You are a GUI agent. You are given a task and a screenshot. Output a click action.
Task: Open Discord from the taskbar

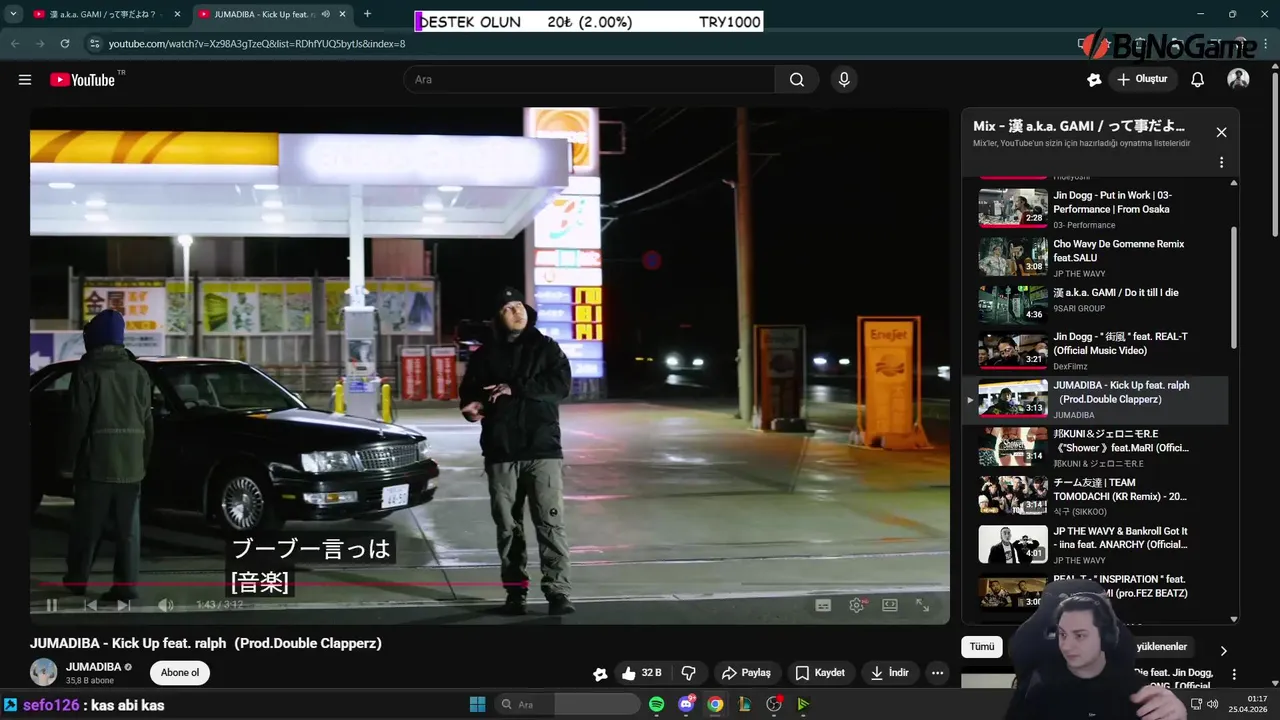click(x=686, y=705)
